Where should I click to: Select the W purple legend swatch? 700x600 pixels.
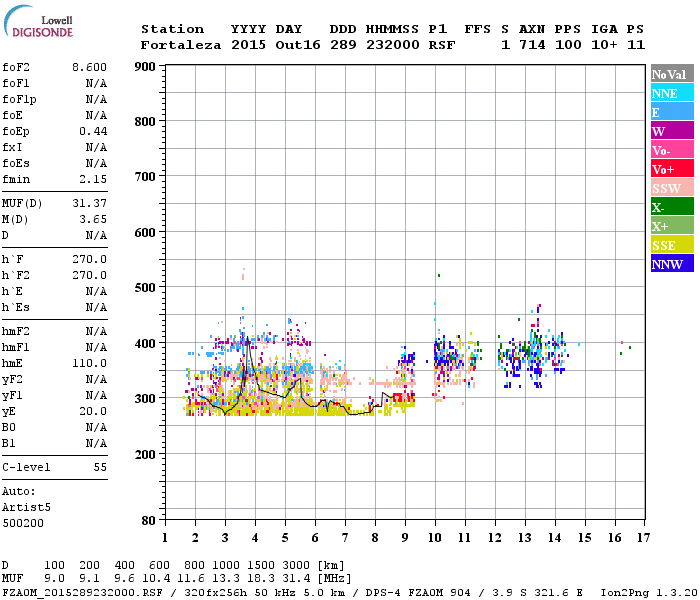(672, 131)
